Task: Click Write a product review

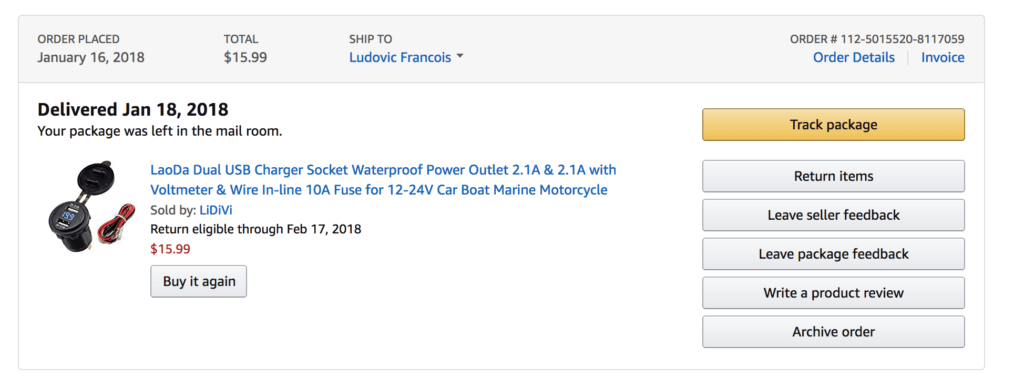Action: pyautogui.click(x=833, y=293)
